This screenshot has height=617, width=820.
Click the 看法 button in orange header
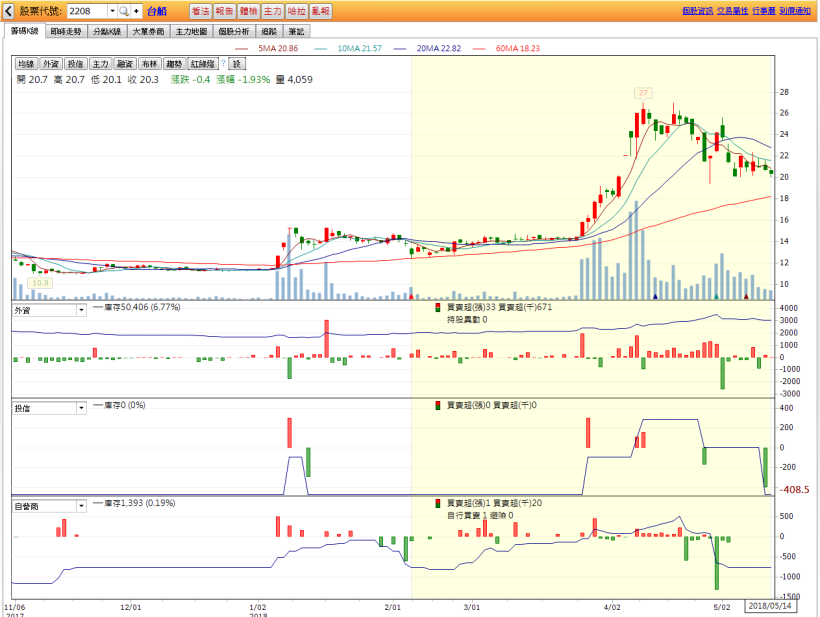tap(200, 11)
